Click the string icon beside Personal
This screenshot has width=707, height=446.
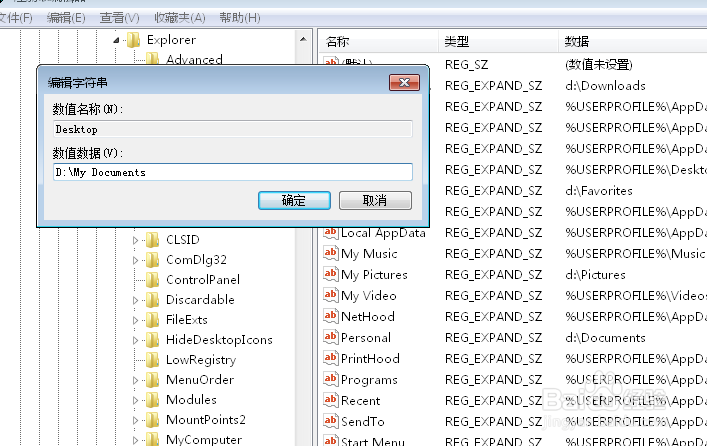point(331,337)
